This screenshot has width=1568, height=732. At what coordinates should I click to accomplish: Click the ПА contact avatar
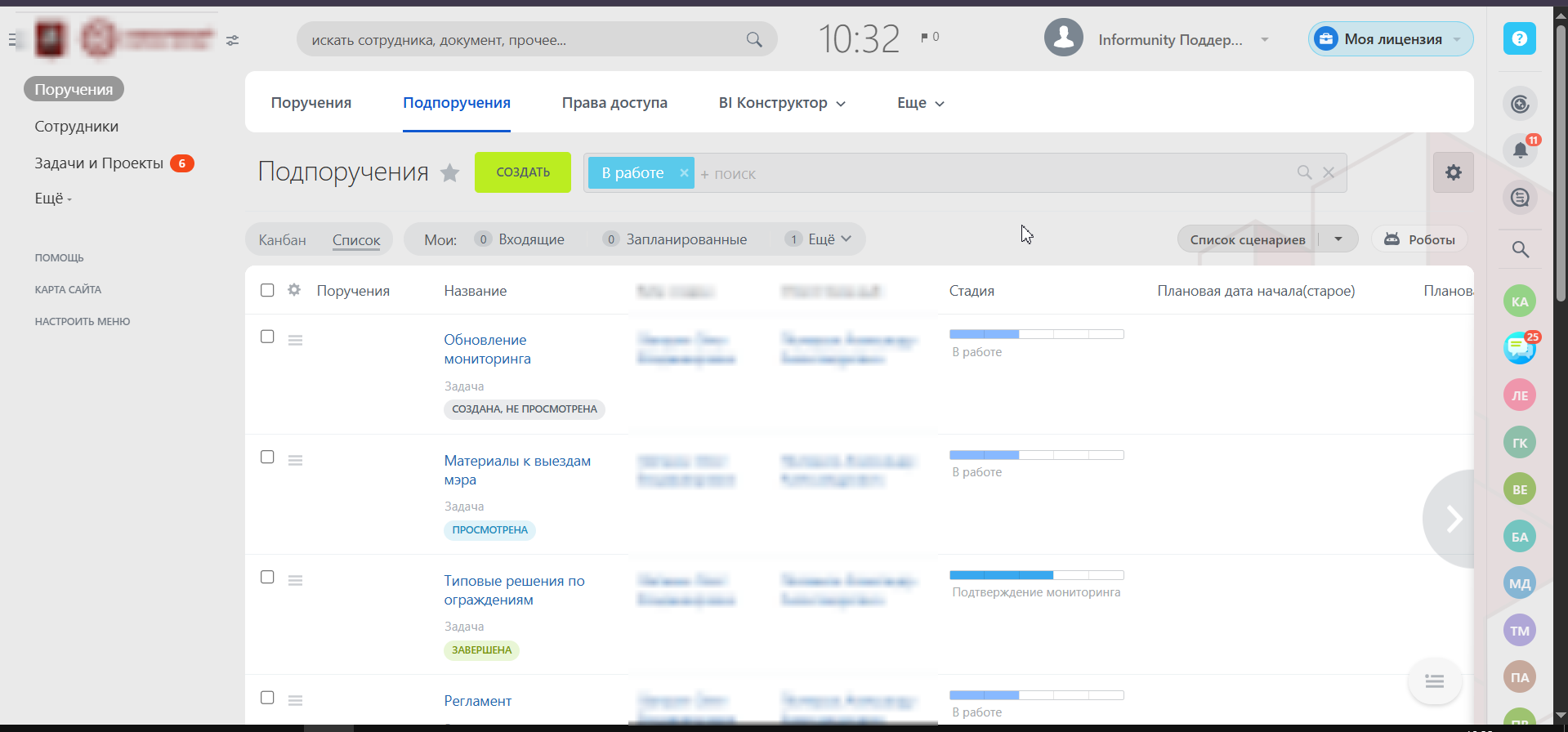click(1520, 677)
